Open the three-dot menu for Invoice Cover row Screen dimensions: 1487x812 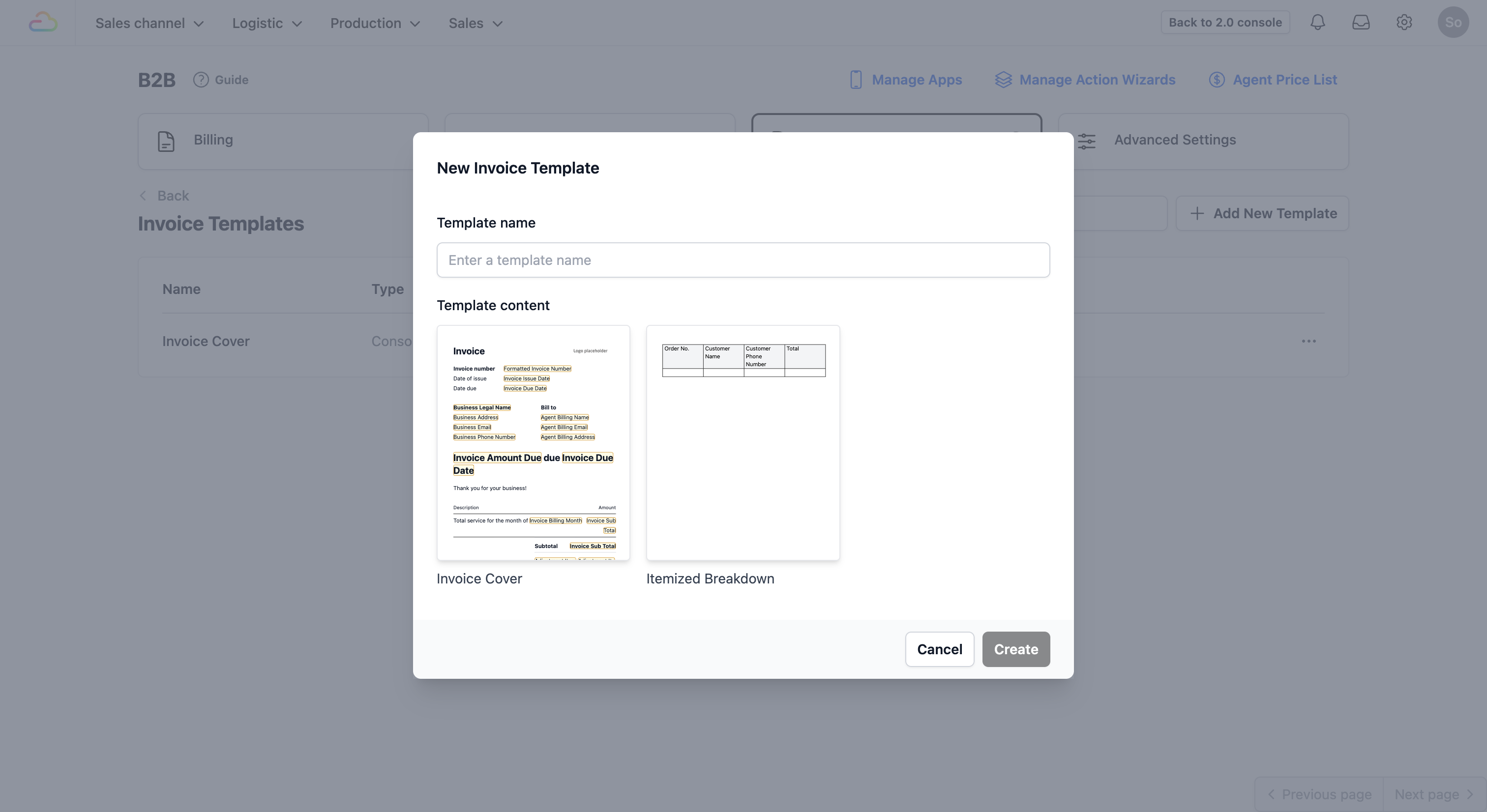point(1309,341)
